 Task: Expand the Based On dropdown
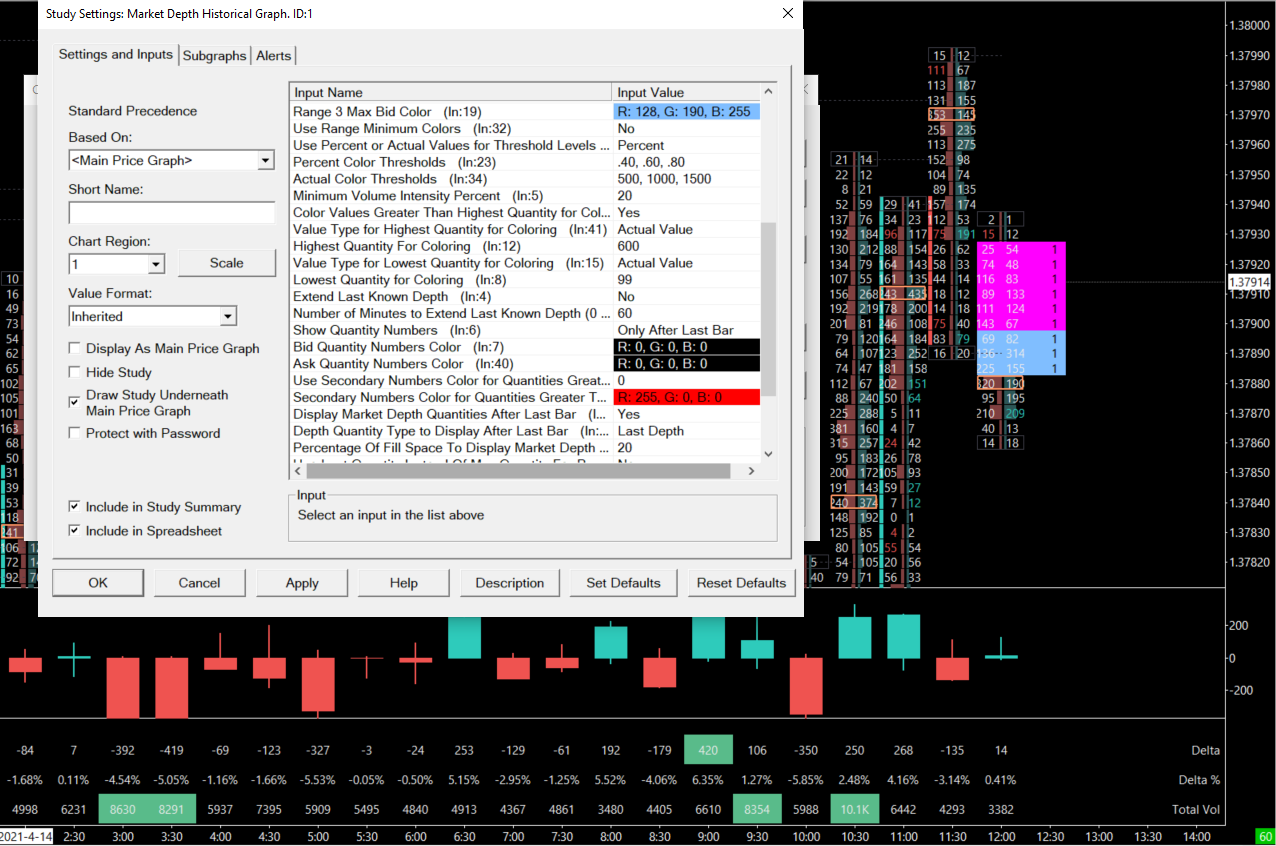(x=265, y=161)
